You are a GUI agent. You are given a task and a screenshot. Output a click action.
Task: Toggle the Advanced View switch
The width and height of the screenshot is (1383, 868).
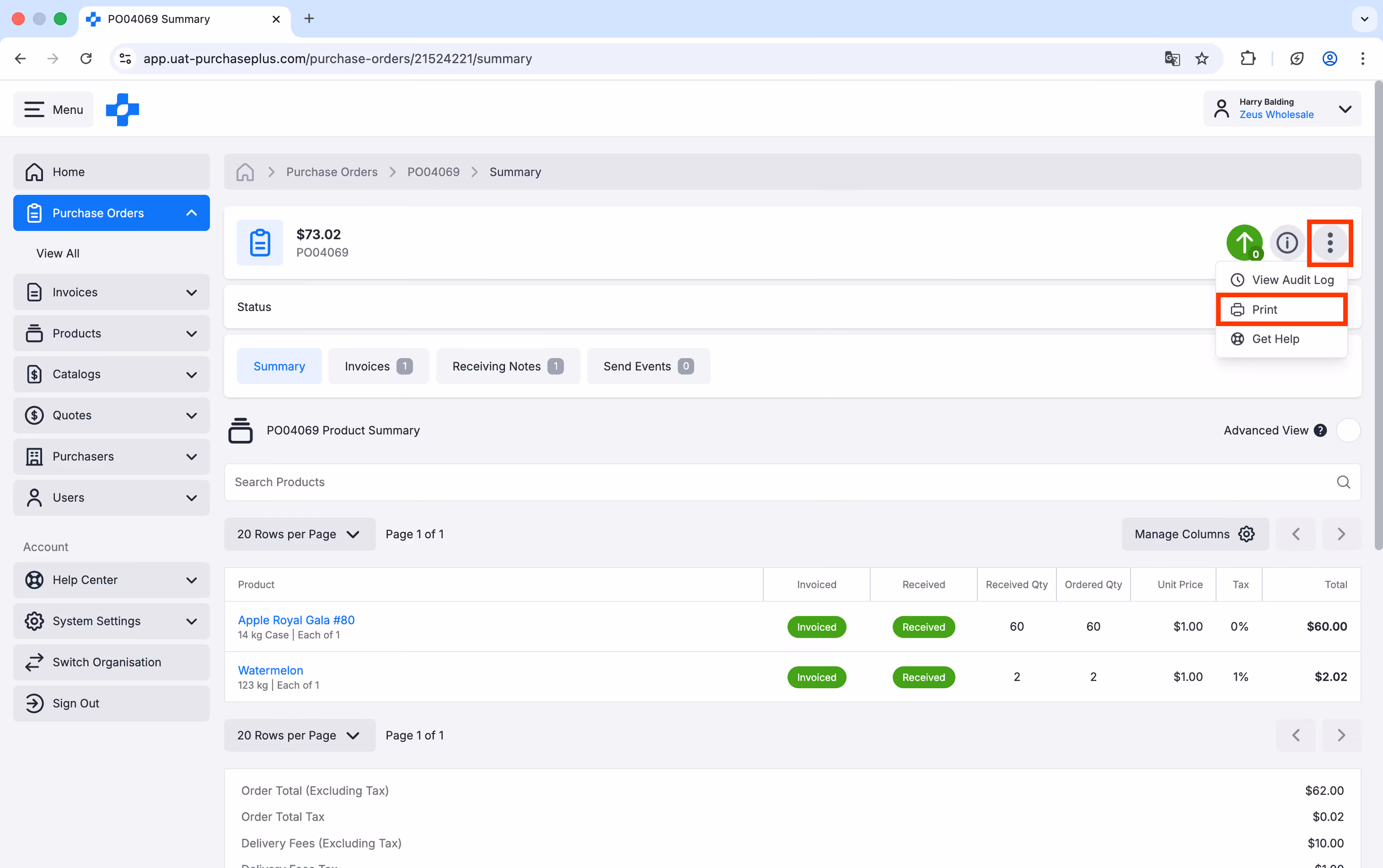pos(1348,431)
